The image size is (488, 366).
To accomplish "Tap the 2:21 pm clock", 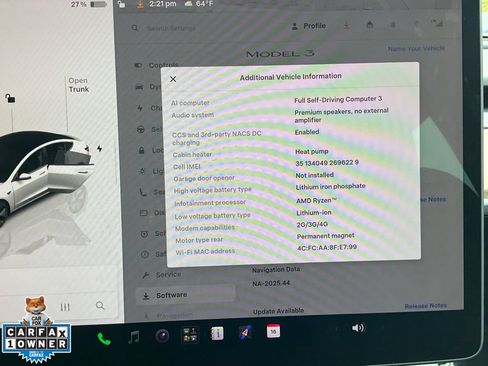I will click(163, 4).
